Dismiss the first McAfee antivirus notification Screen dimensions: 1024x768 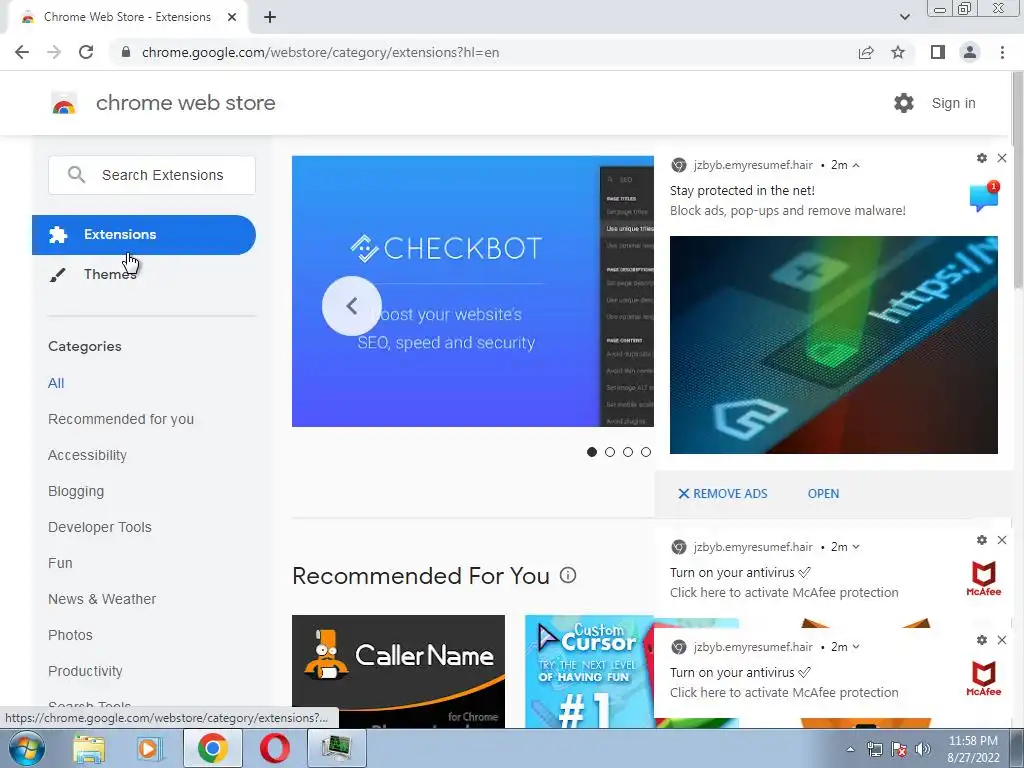click(1002, 540)
